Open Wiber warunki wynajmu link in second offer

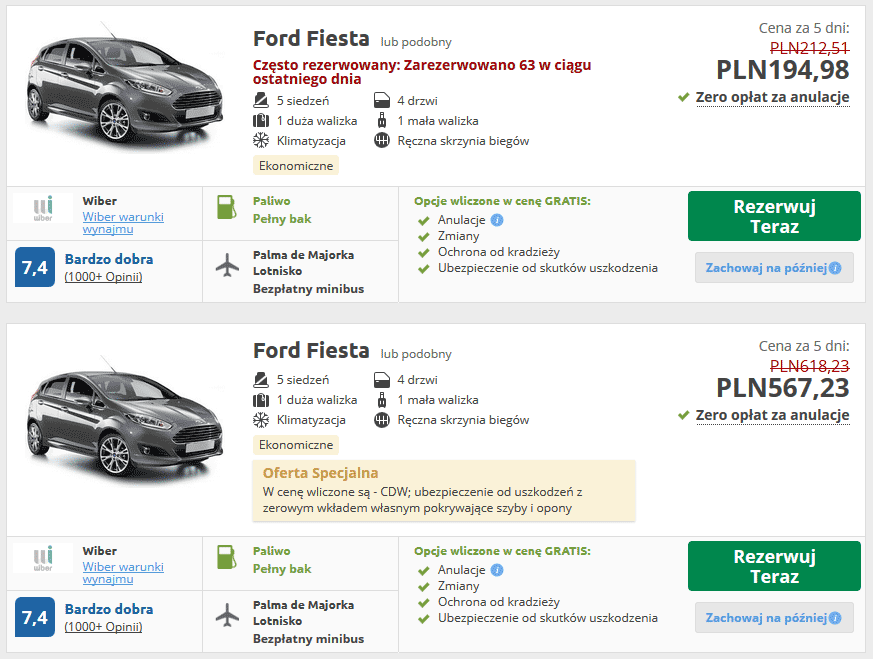pos(123,573)
